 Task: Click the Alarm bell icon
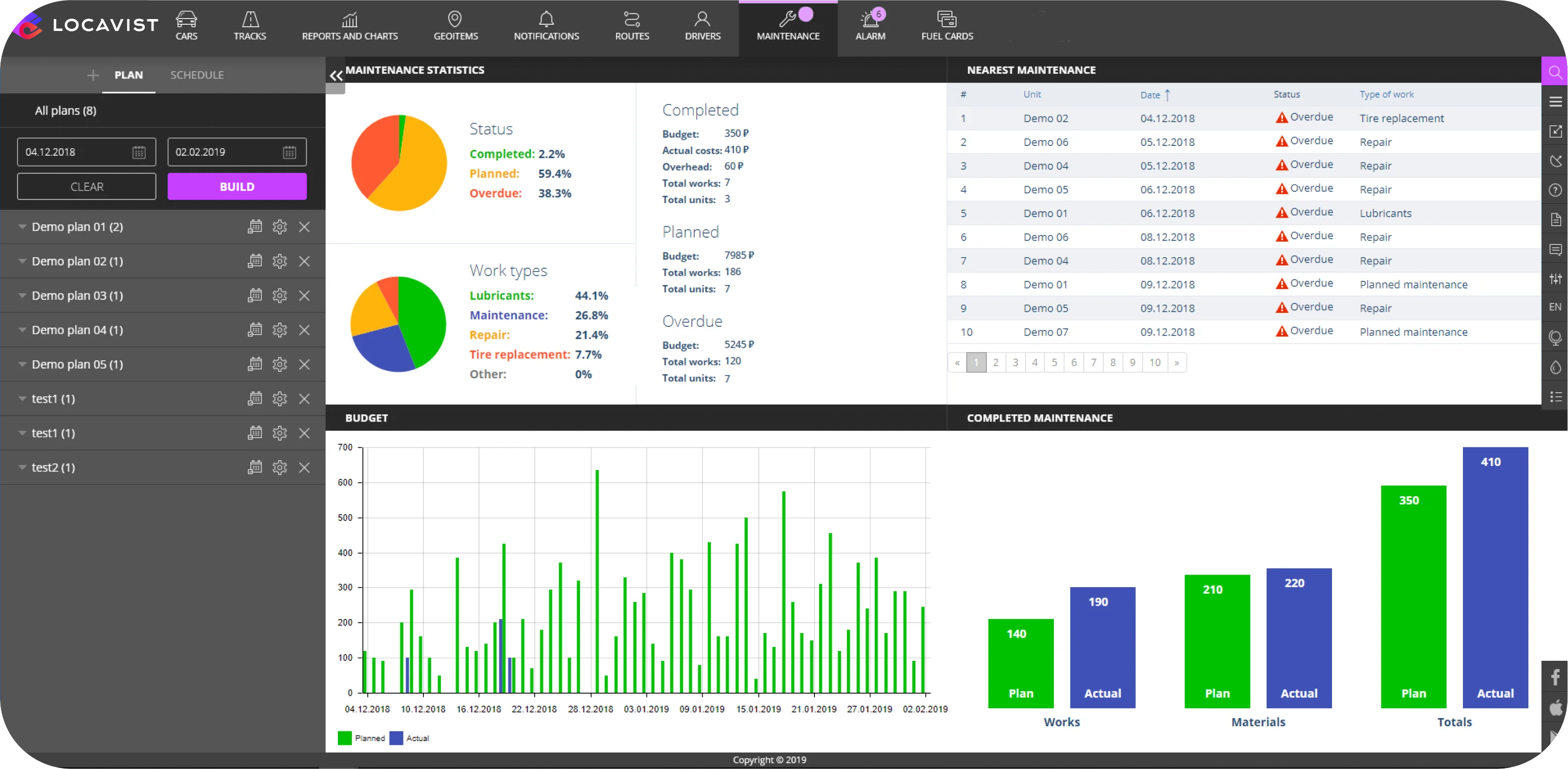pyautogui.click(x=869, y=20)
